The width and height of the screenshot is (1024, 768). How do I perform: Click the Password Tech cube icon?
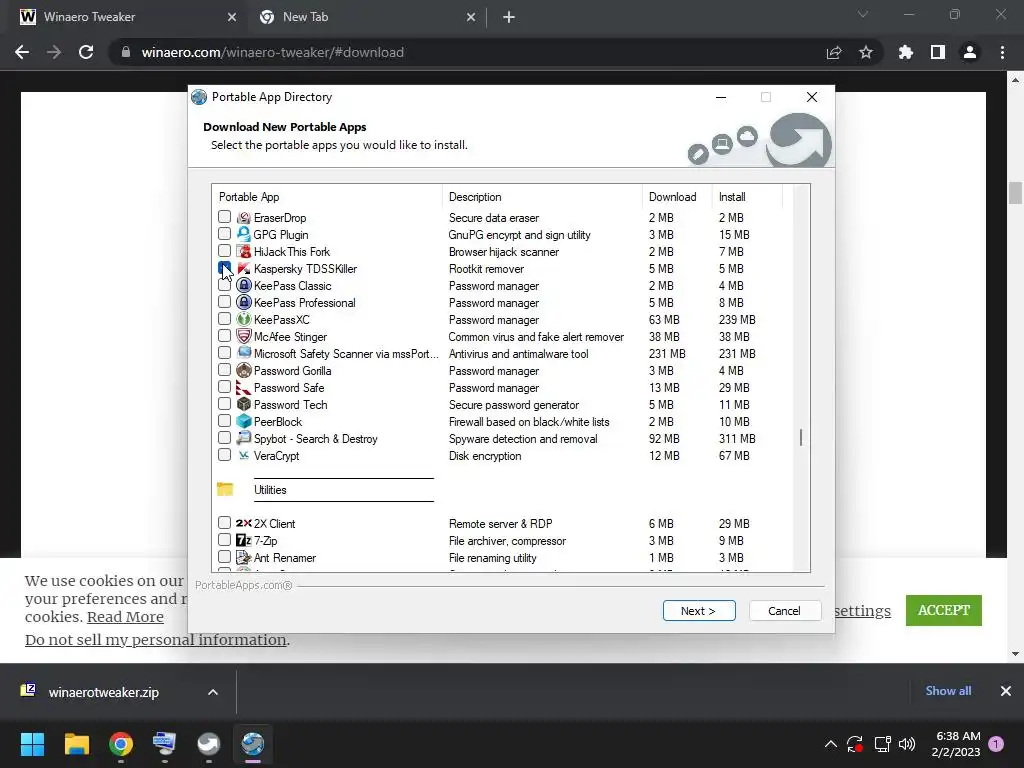point(244,404)
